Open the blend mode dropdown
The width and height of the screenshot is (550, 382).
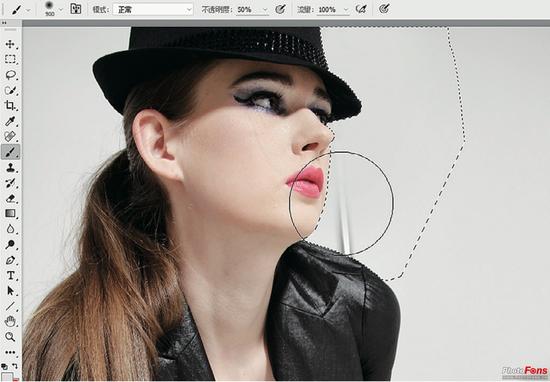click(153, 9)
